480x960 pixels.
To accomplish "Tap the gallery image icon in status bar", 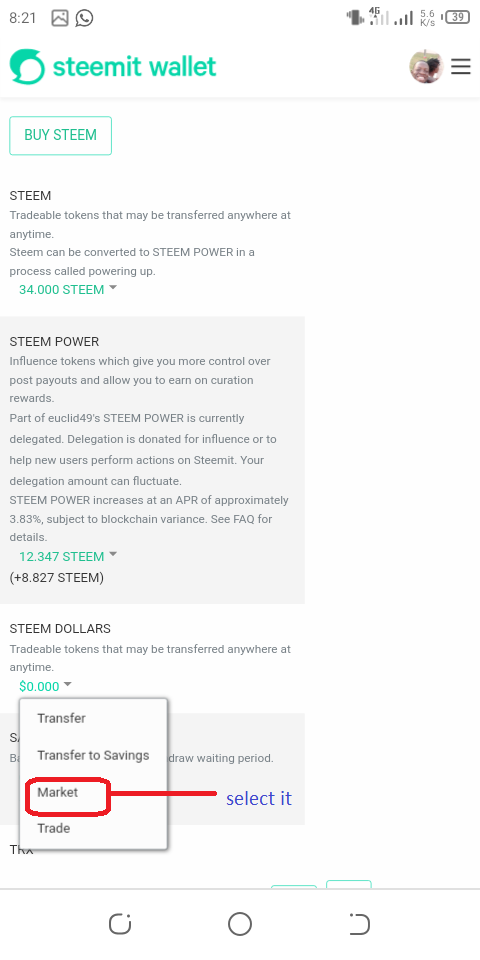I will click(59, 18).
